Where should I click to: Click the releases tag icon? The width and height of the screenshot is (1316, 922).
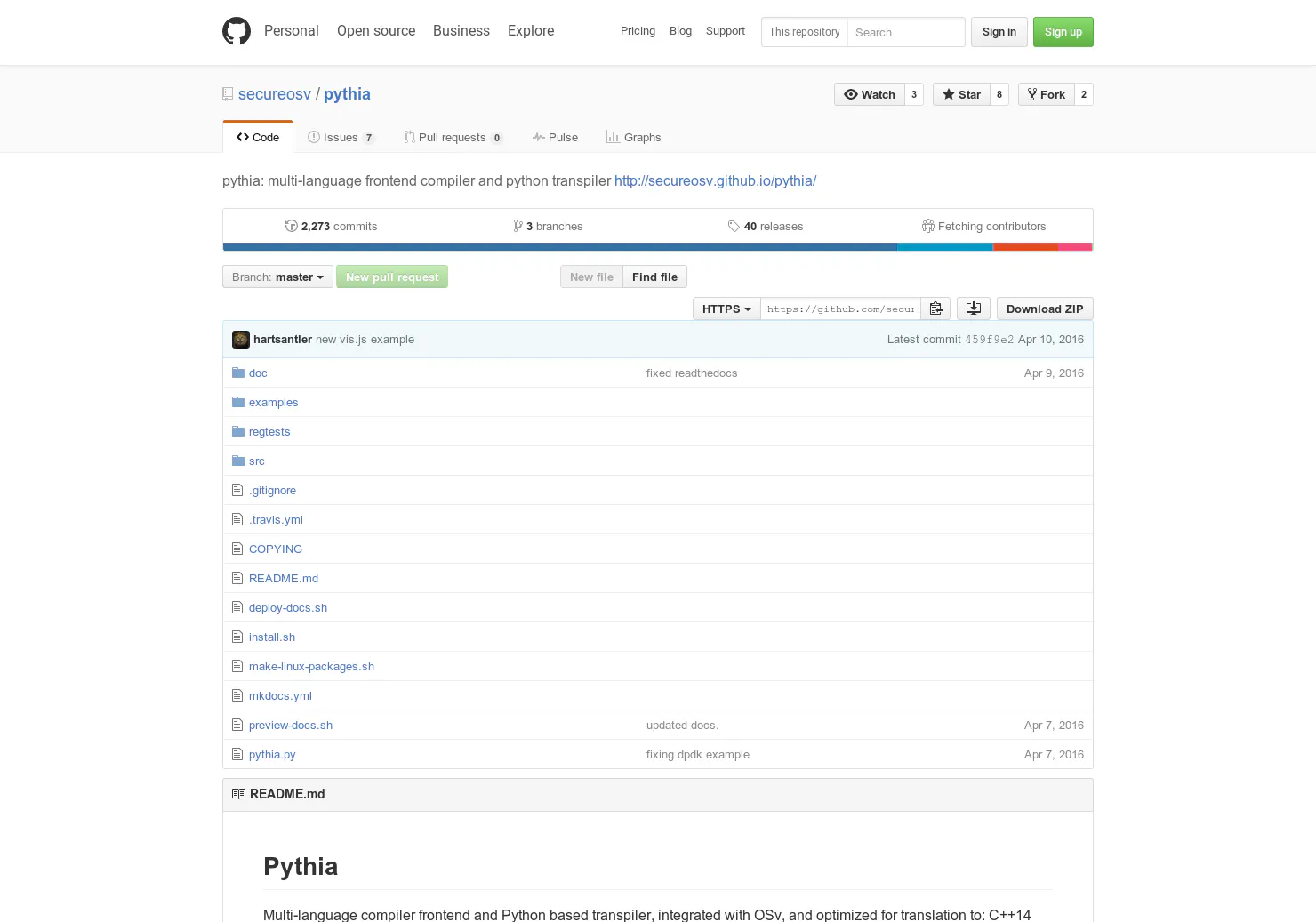pyautogui.click(x=734, y=226)
